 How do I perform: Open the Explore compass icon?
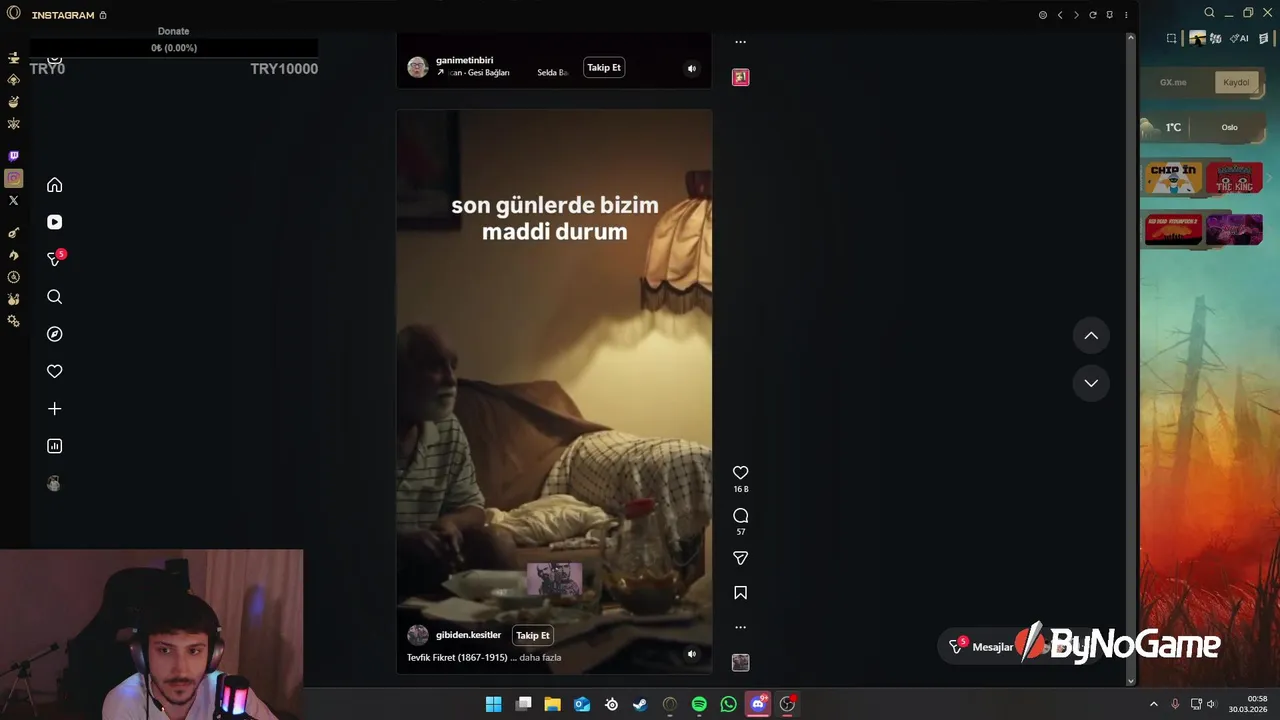55,334
